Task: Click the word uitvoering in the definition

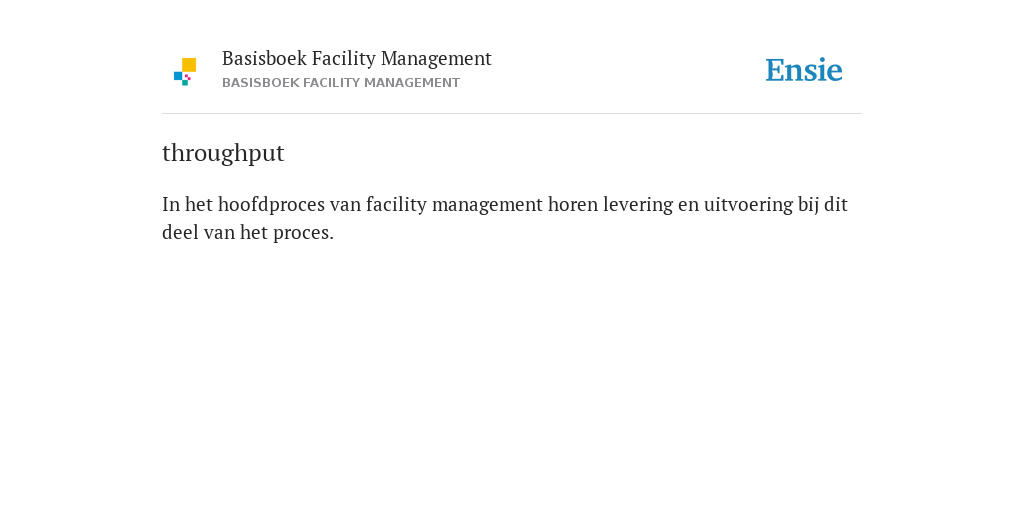Action: click(x=748, y=205)
